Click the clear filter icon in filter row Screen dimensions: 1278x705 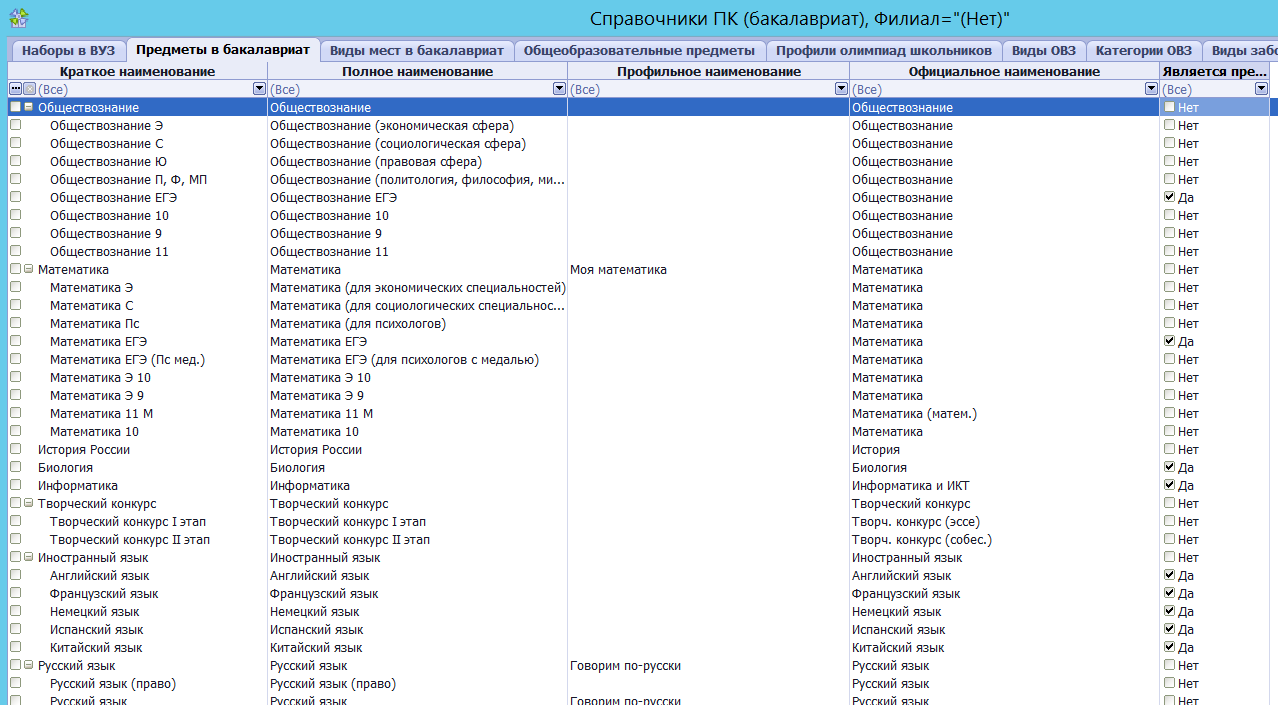tap(29, 89)
